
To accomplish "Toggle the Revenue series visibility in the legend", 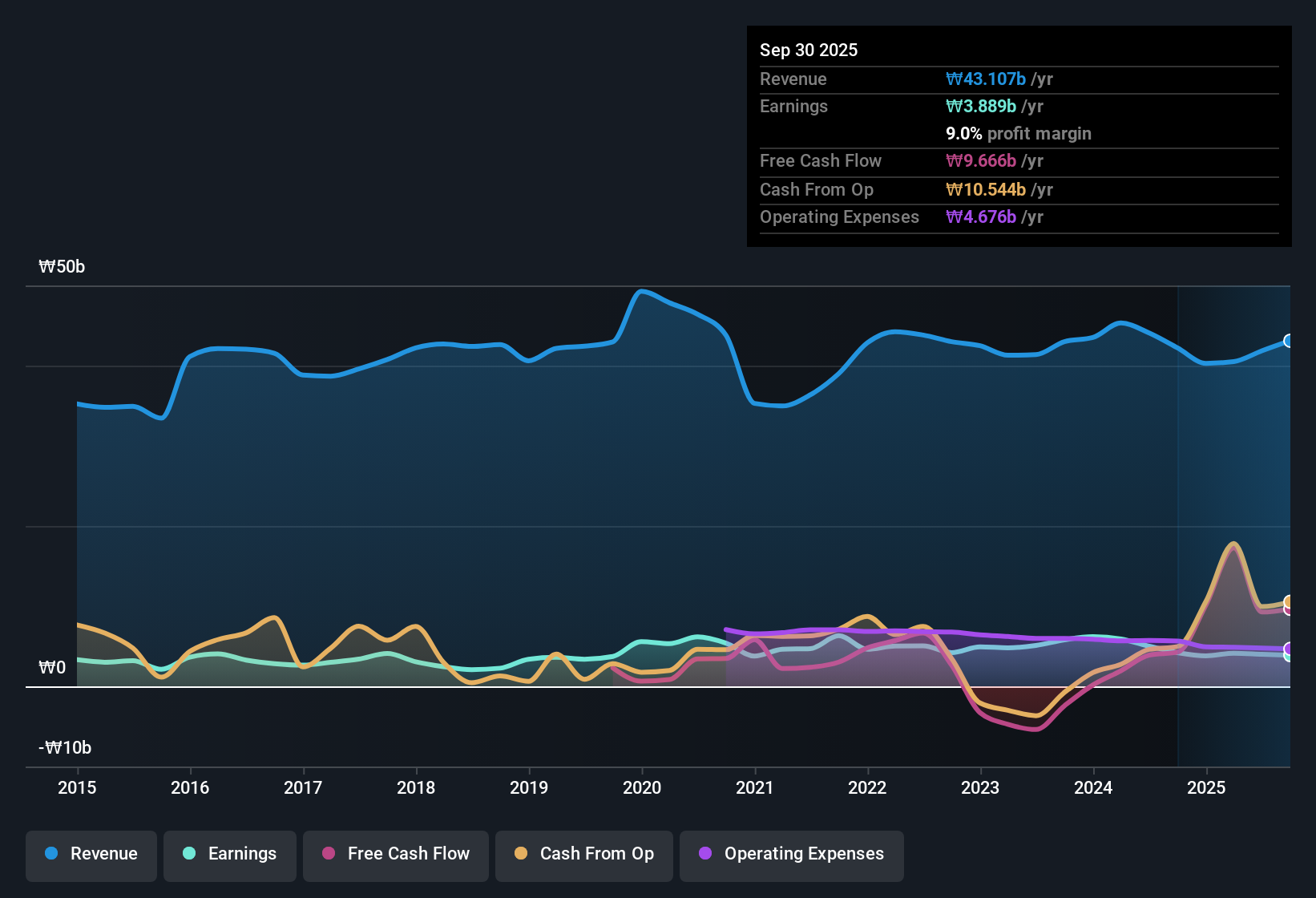I will [91, 854].
